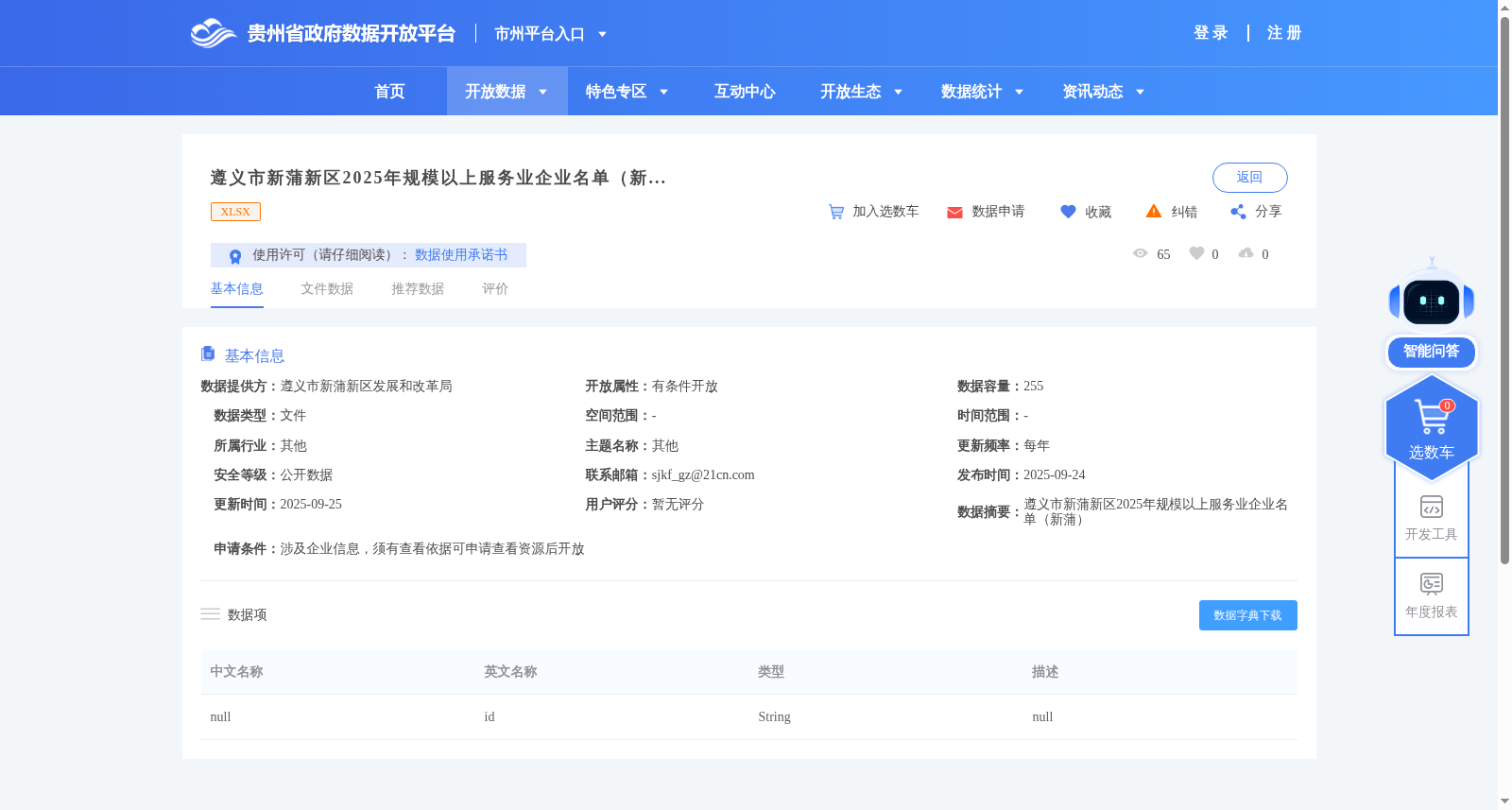Click the shopping cart icon beside 加入选数车

tap(836, 212)
